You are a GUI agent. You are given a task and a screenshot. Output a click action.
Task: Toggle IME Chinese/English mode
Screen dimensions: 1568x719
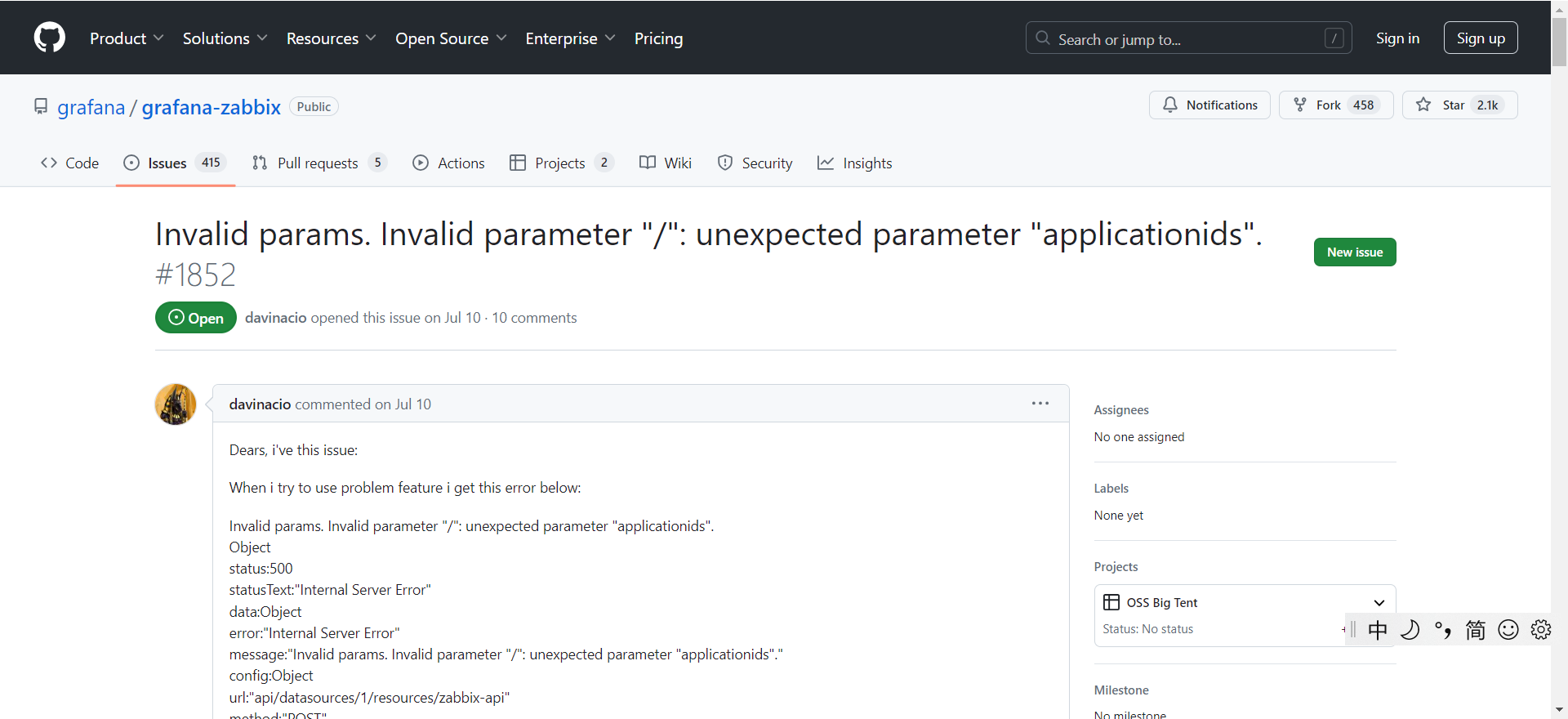tap(1378, 630)
